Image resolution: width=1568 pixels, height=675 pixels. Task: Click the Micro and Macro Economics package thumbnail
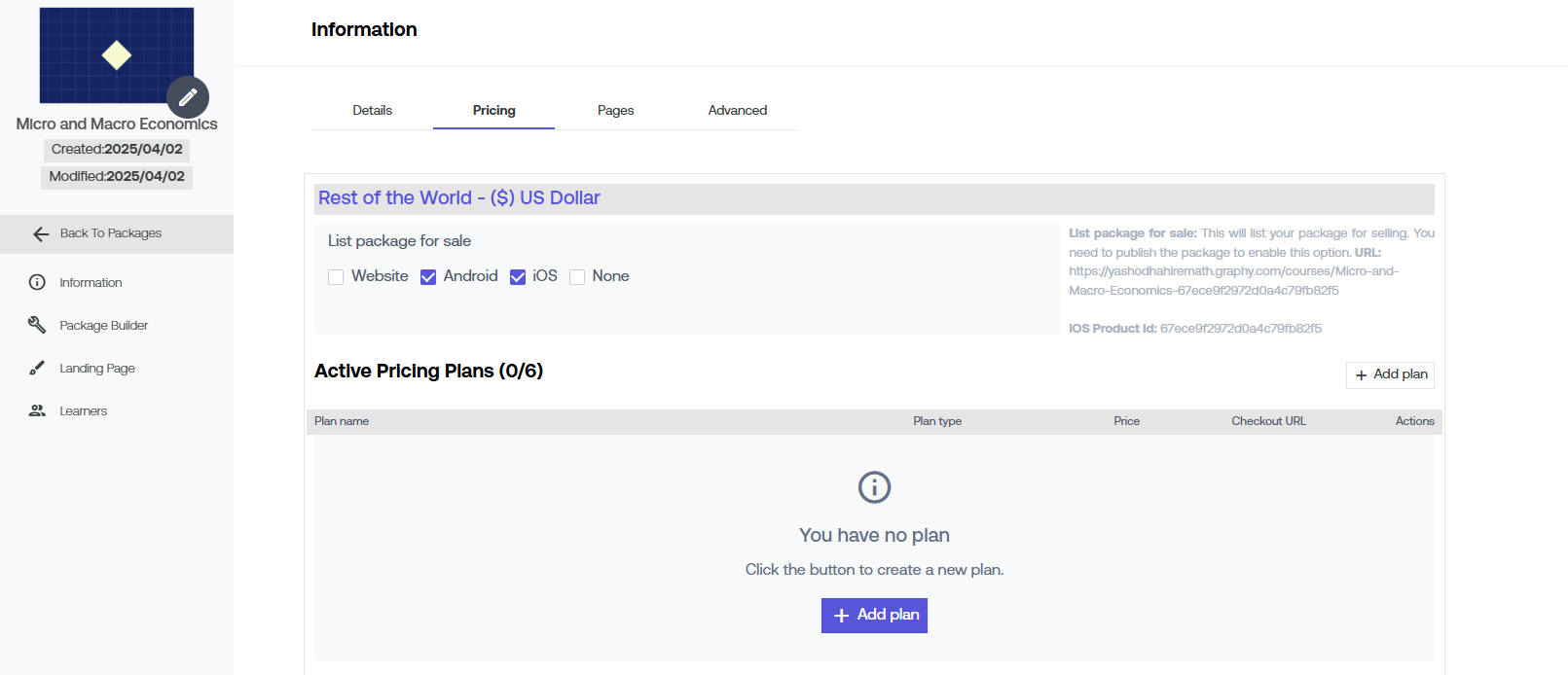click(x=116, y=55)
